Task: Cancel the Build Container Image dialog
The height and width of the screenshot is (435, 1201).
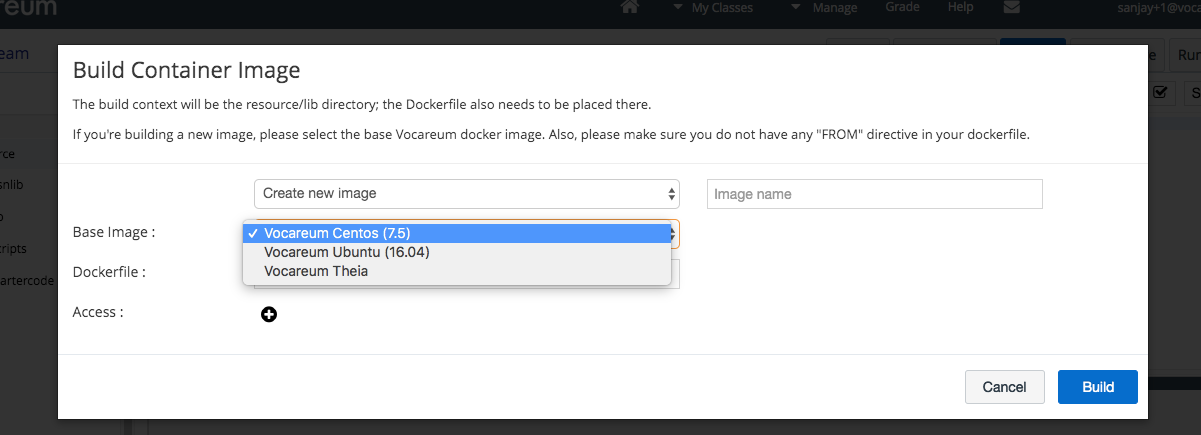Action: (1005, 387)
